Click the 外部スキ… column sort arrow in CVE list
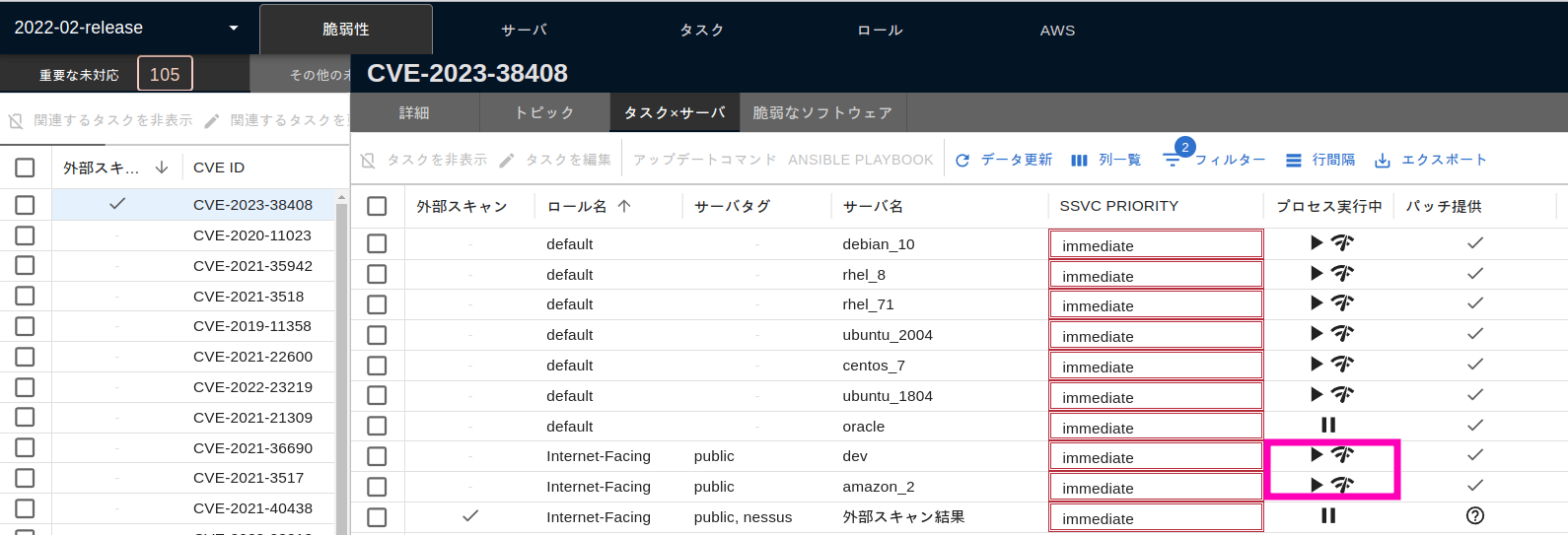The image size is (1568, 535). pyautogui.click(x=162, y=167)
